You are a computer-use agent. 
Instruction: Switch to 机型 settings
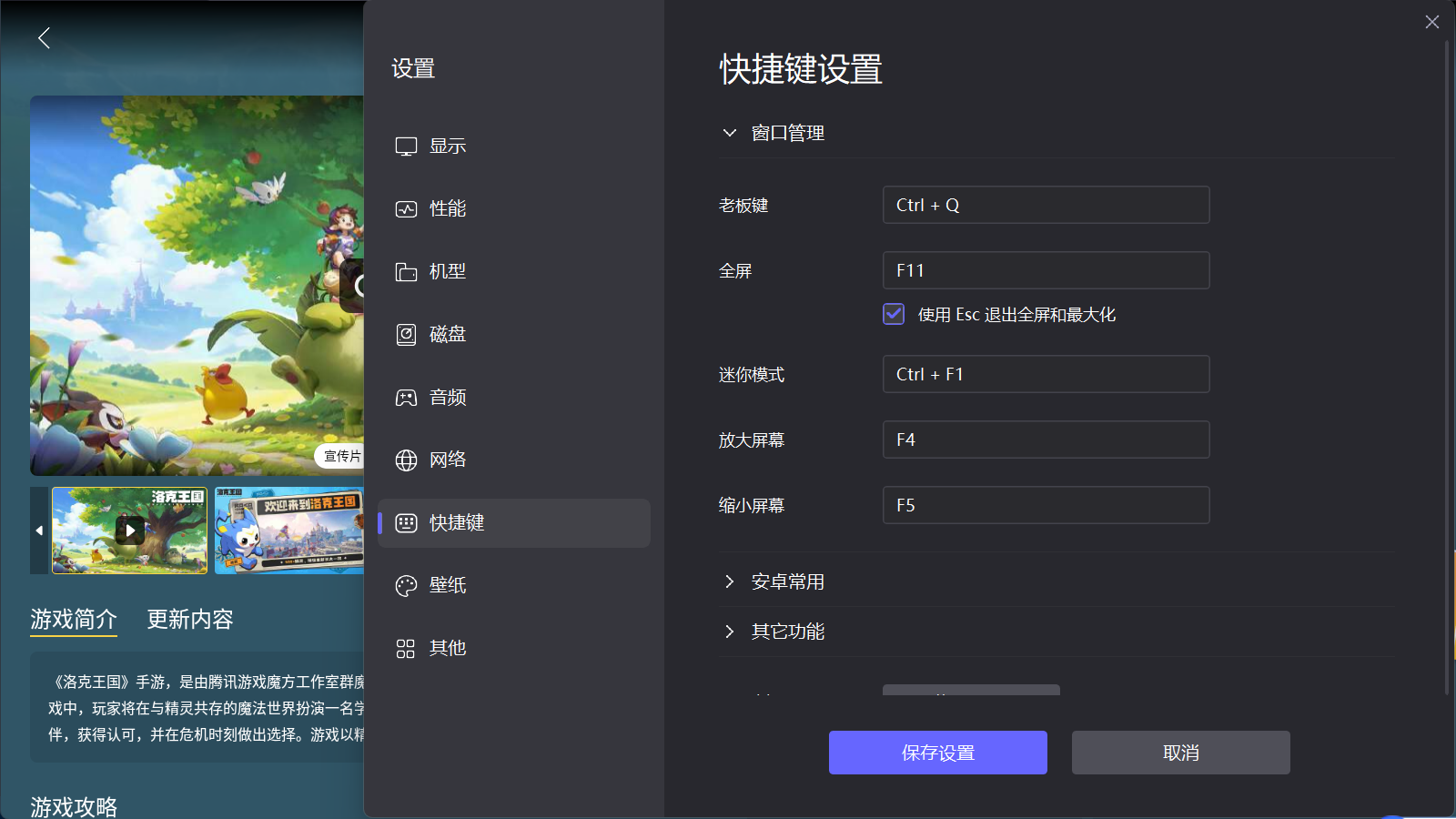coord(514,271)
